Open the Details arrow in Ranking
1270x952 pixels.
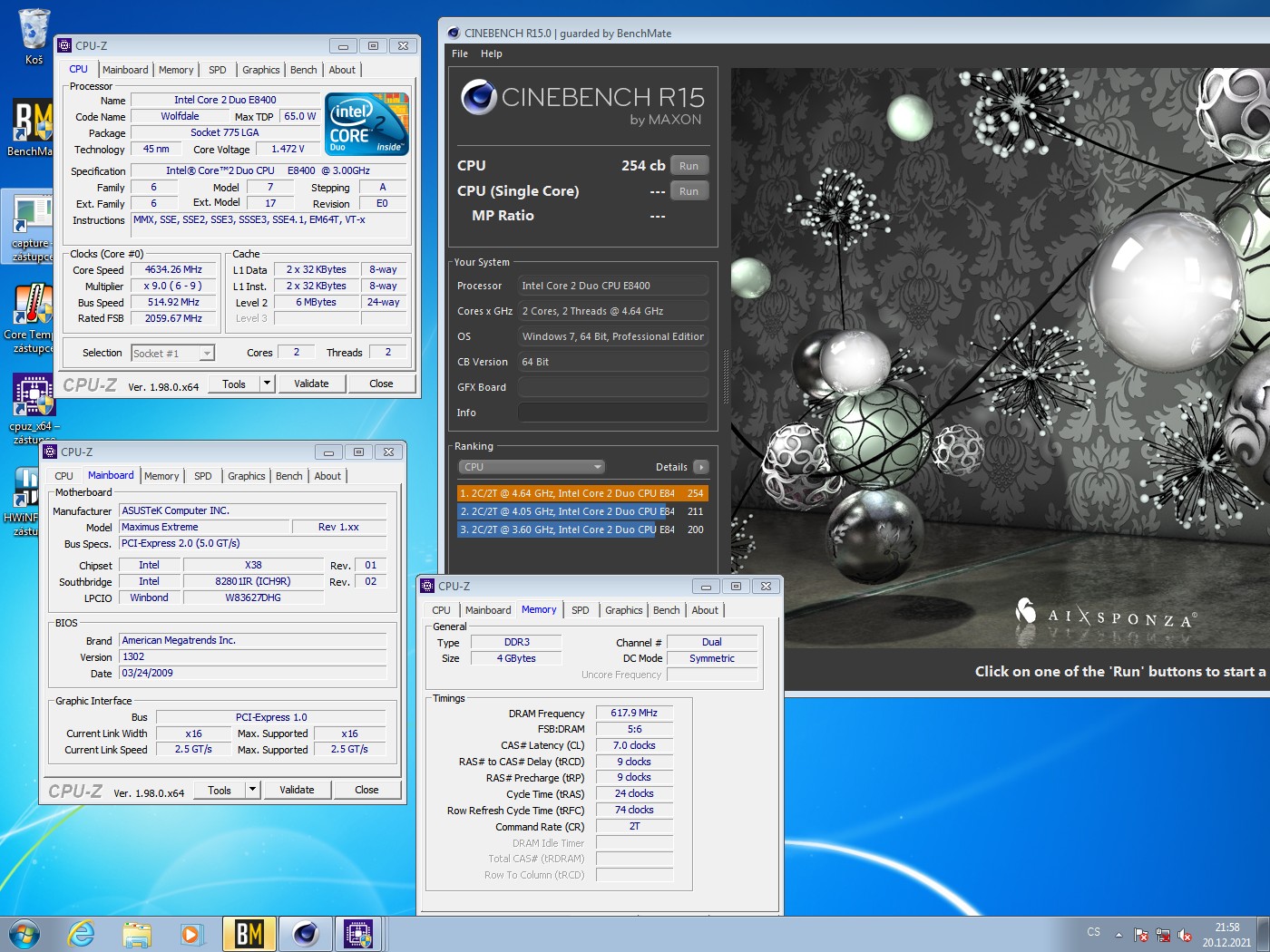click(x=700, y=467)
